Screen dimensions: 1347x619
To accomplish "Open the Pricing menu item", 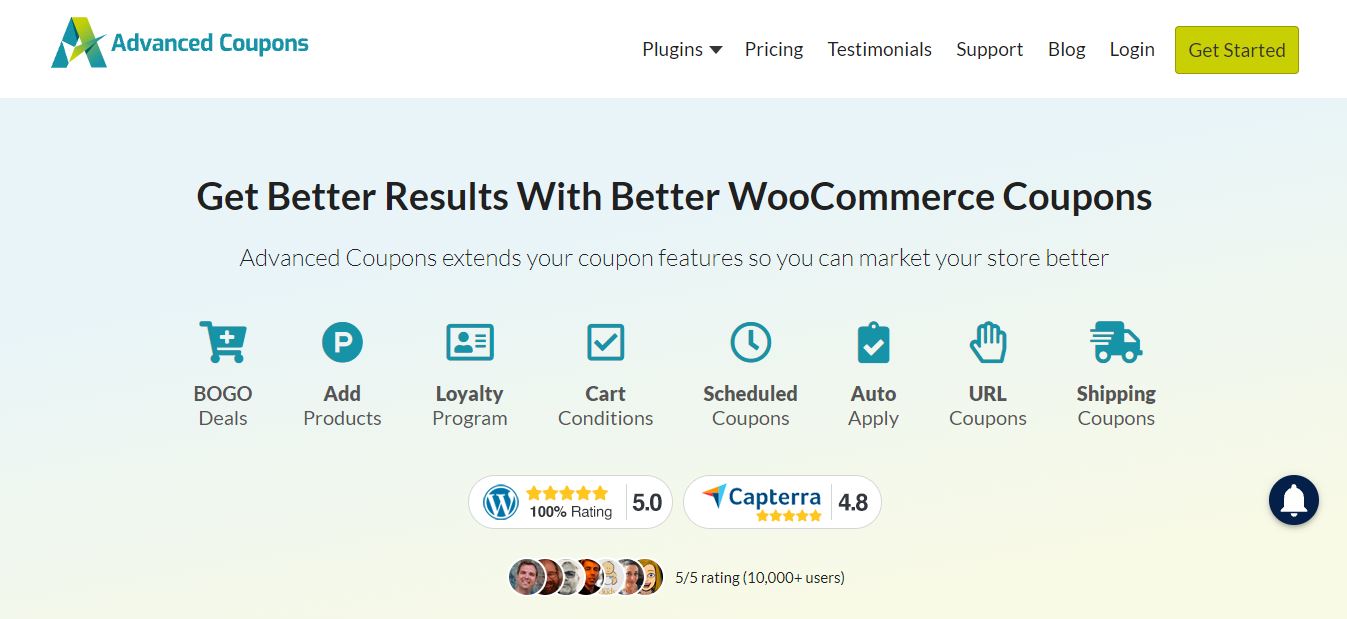I will click(x=773, y=49).
